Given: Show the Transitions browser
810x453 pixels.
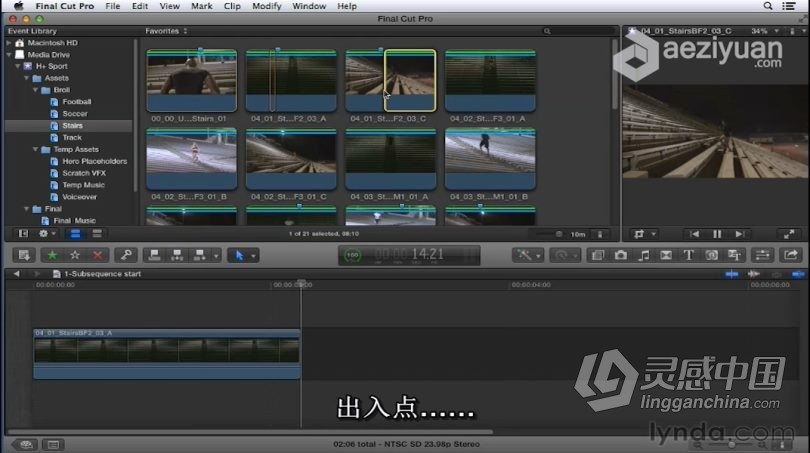Looking at the screenshot, I should click(x=666, y=255).
